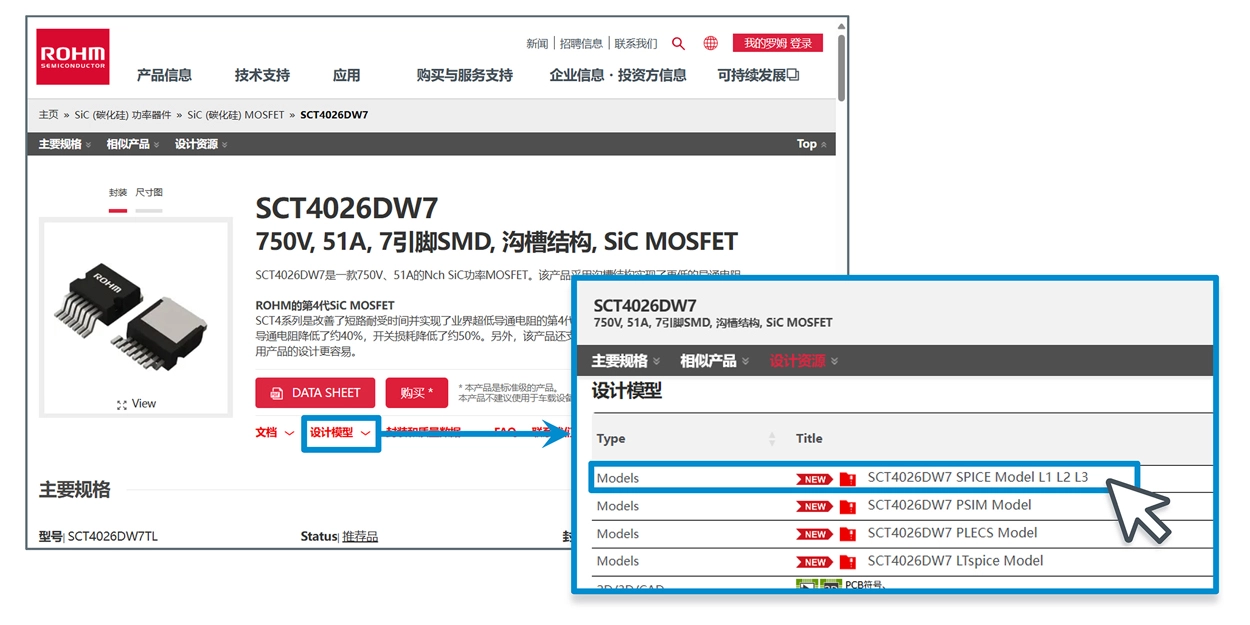1250x625 pixels.
Task: Click the ROHM Semiconductor logo
Action: point(73,57)
